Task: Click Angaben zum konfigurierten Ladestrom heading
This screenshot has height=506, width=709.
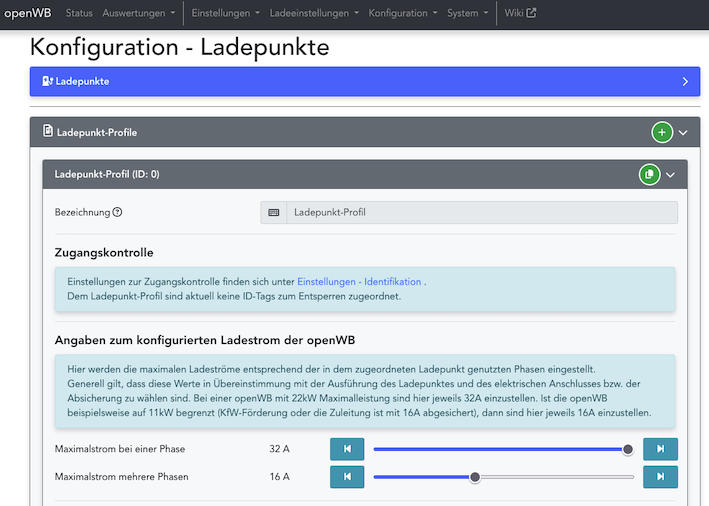Action: tap(205, 340)
